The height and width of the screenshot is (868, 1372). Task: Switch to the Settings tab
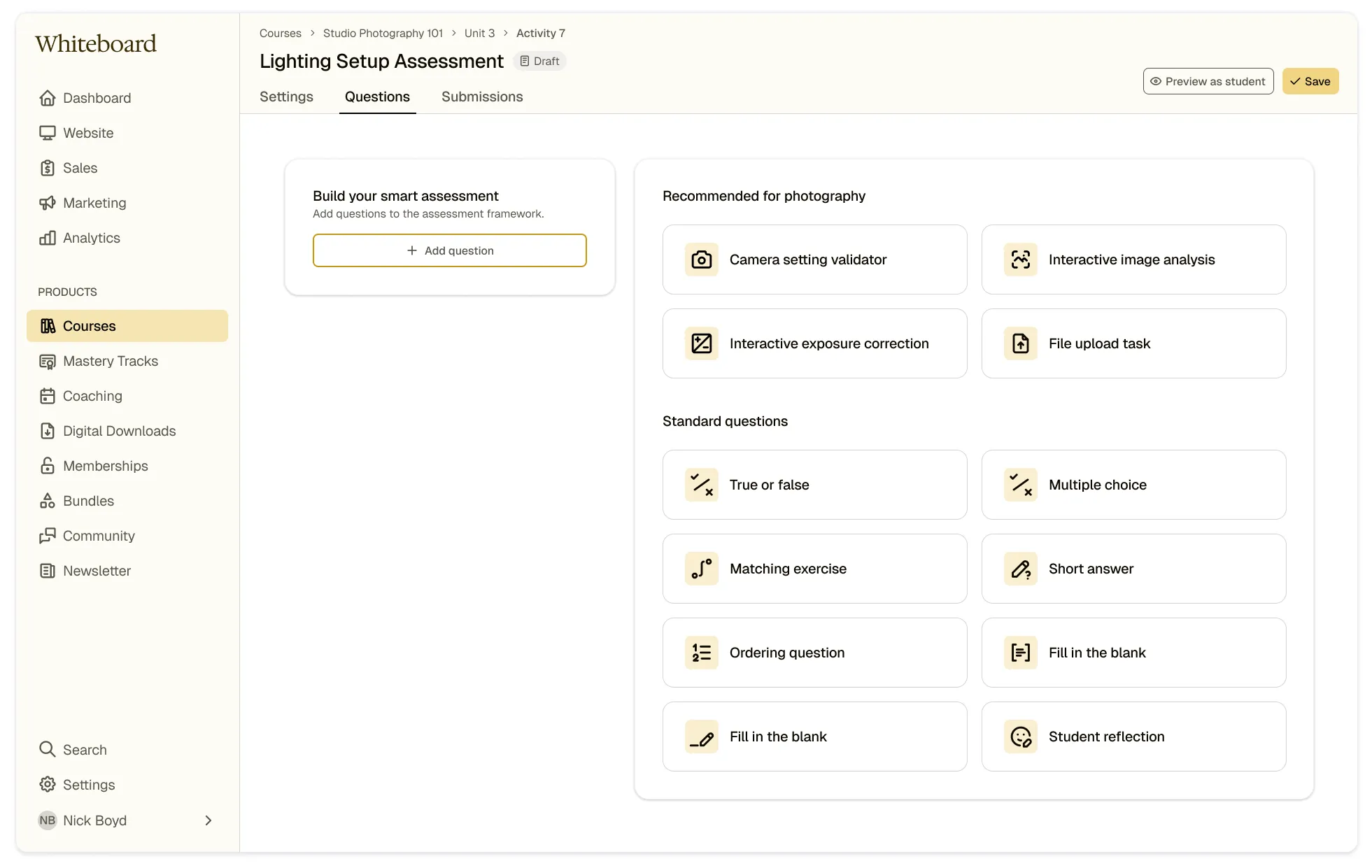(x=286, y=97)
